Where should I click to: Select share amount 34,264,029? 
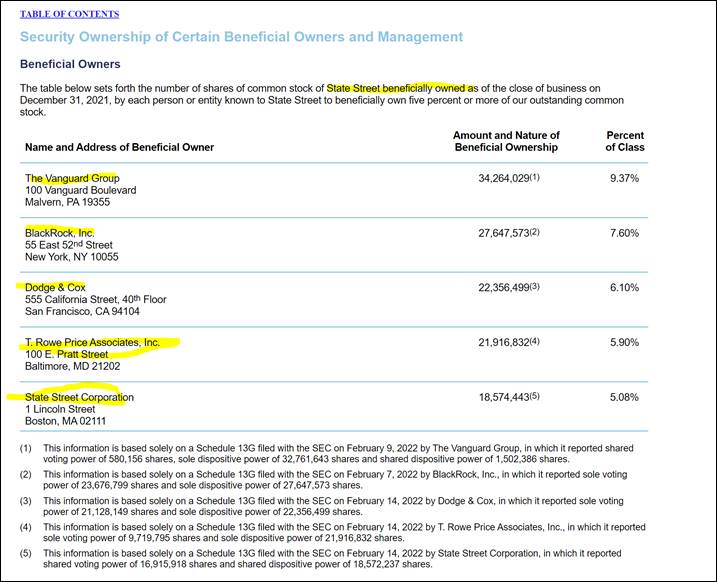click(x=504, y=178)
